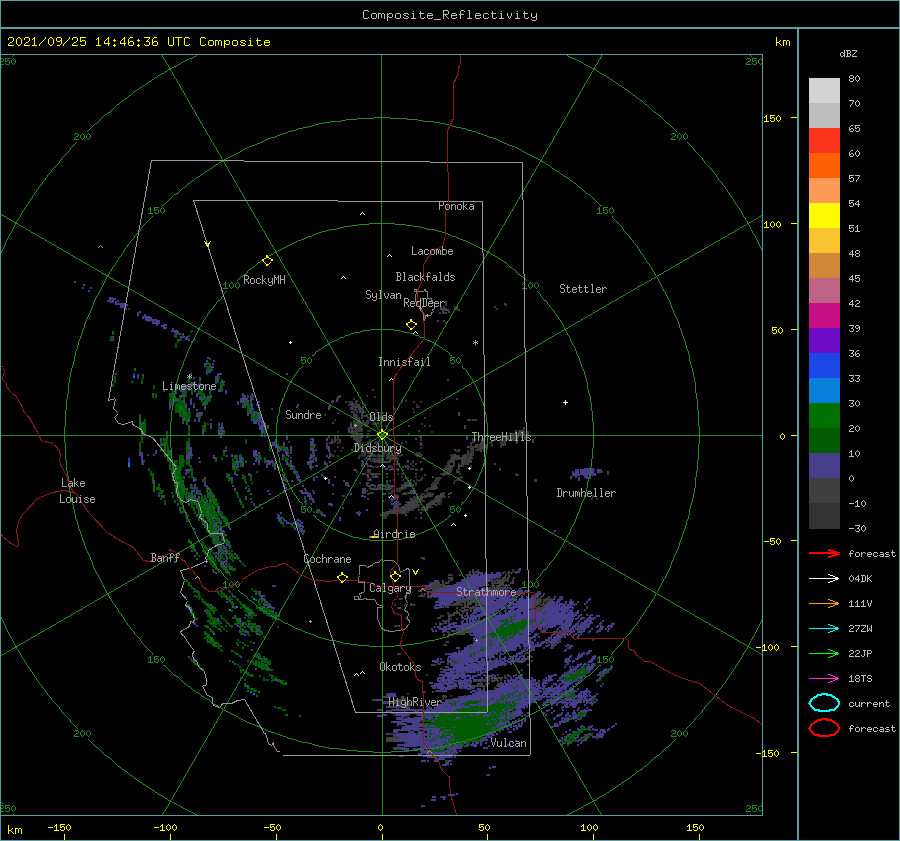Click the cyan 27ZW arrow in legend
Screen dimensions: 900x841
point(824,629)
